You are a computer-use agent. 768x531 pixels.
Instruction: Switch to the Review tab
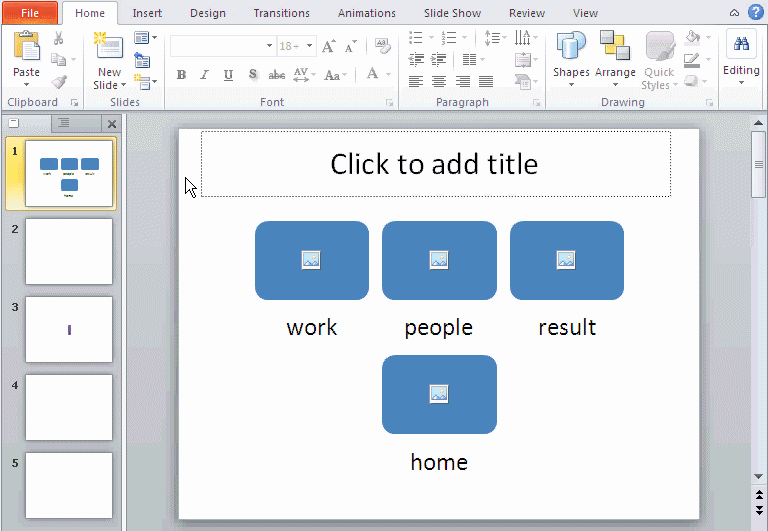coord(527,13)
